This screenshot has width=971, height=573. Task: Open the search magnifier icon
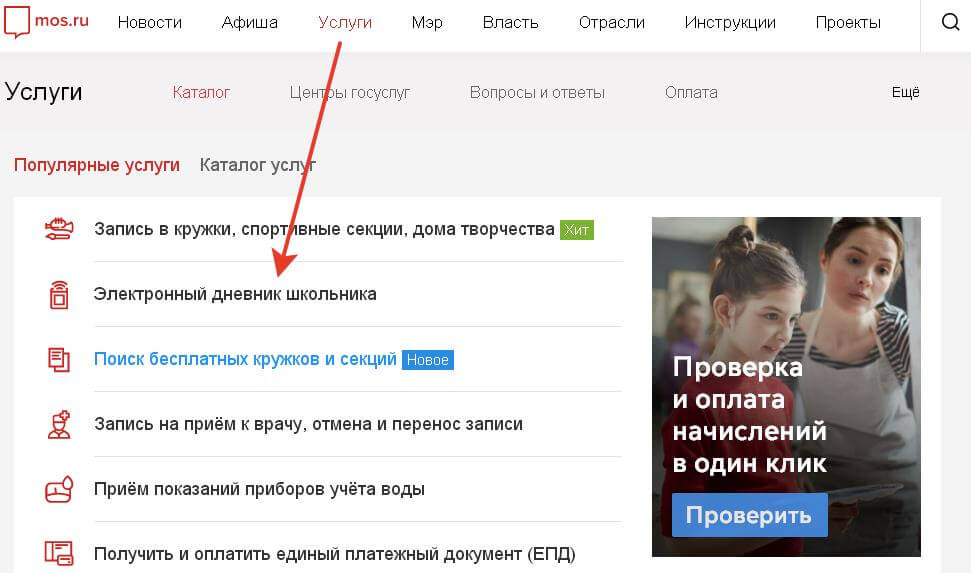(x=950, y=22)
